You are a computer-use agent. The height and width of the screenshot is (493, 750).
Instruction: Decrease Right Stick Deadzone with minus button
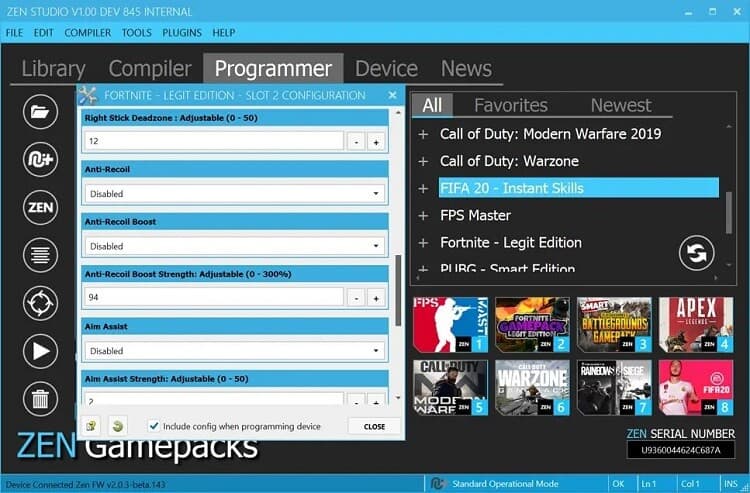(x=356, y=142)
